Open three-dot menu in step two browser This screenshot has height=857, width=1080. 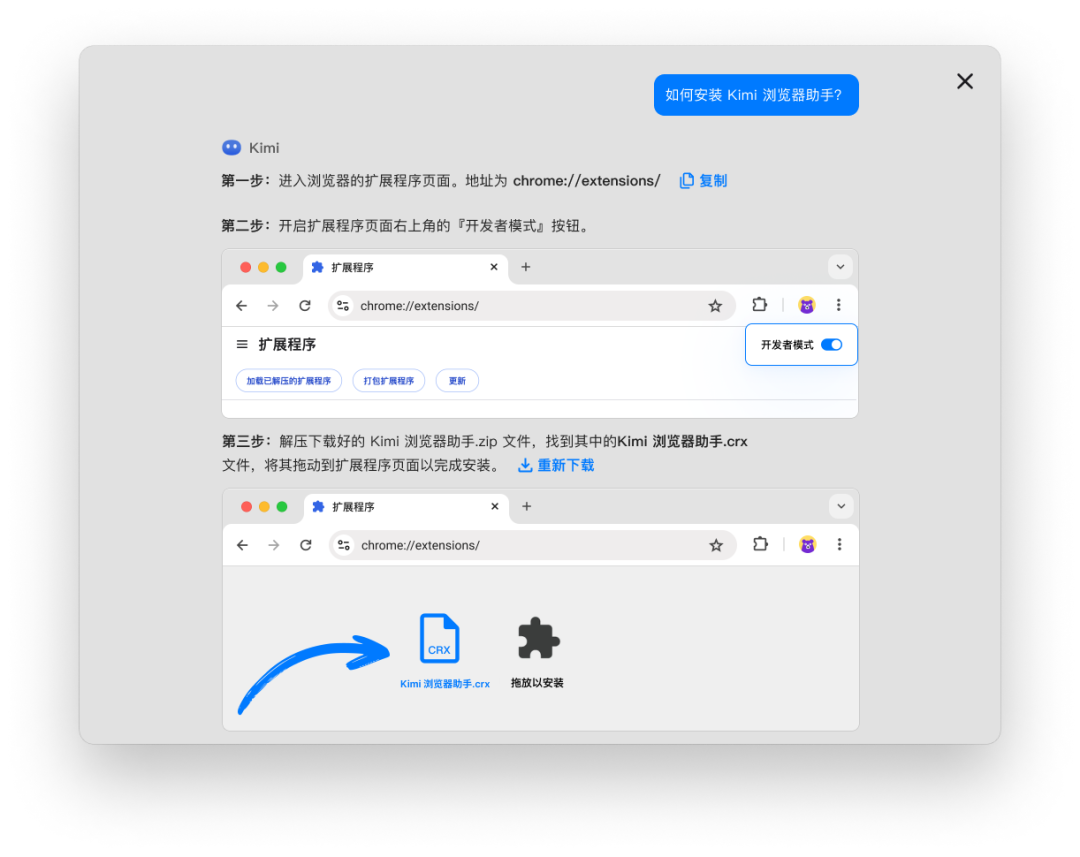838,305
